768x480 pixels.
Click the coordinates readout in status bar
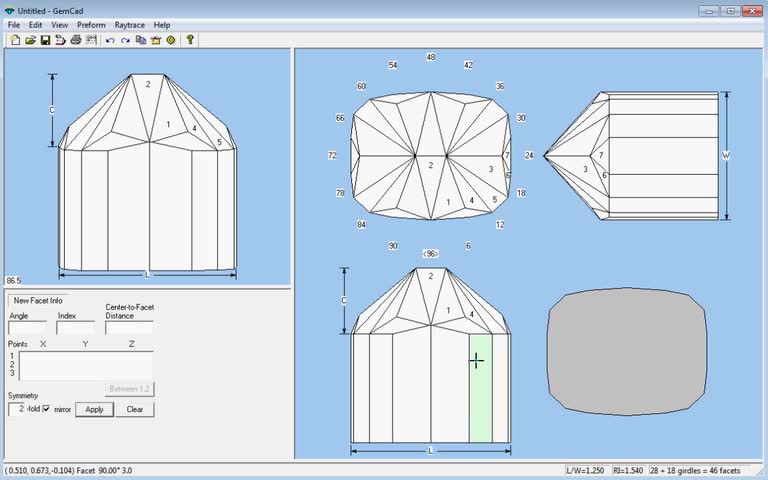coord(68,471)
